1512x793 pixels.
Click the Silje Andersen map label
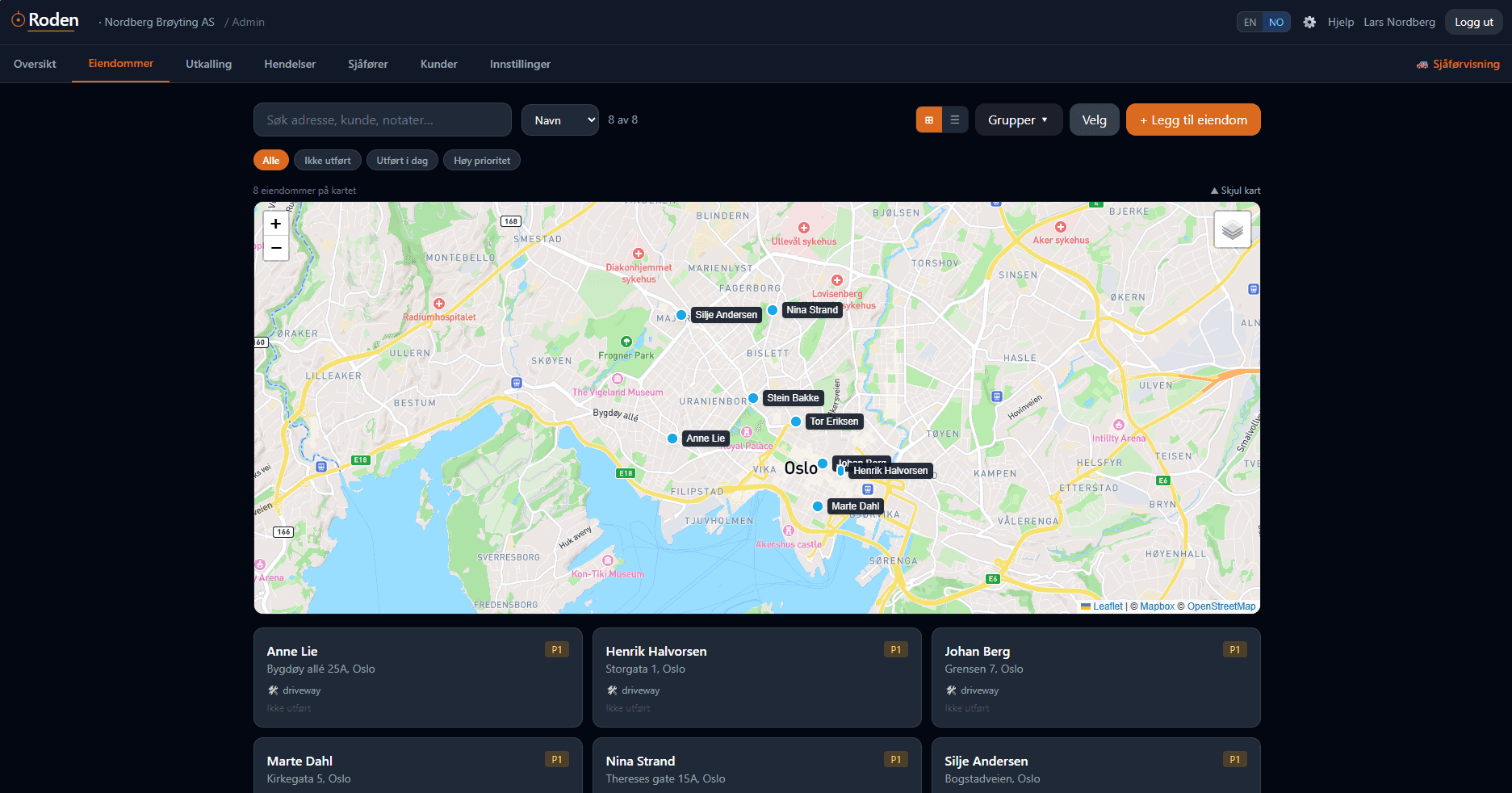point(727,315)
